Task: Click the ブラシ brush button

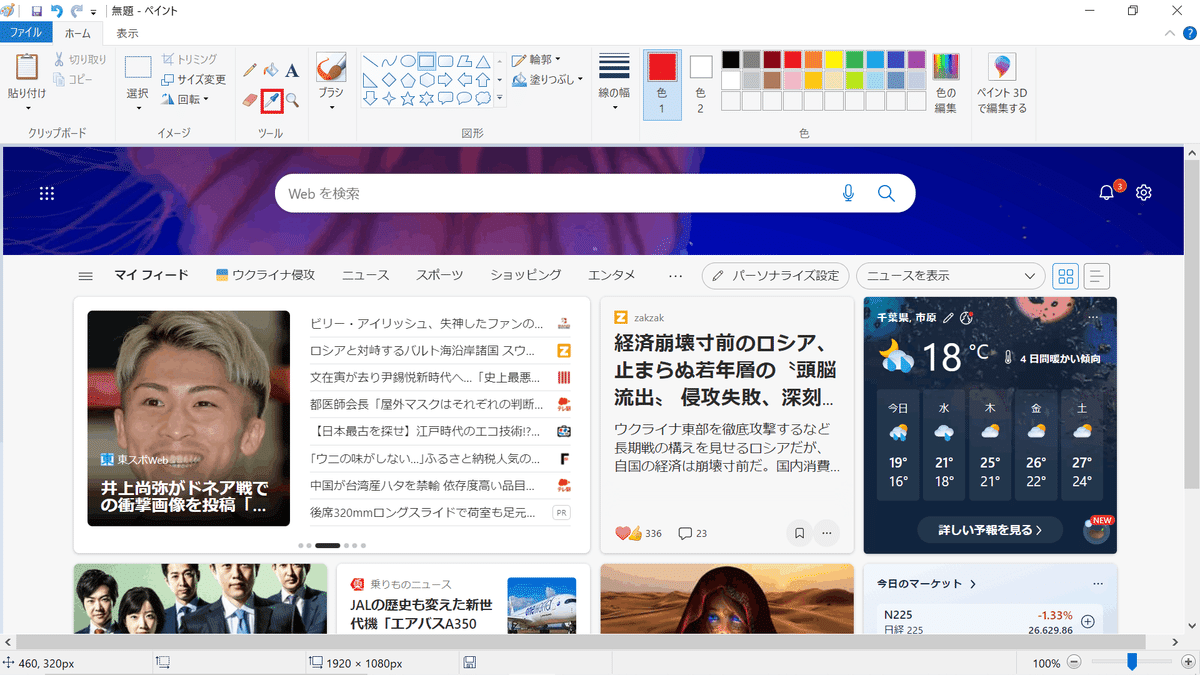Action: pos(331,76)
